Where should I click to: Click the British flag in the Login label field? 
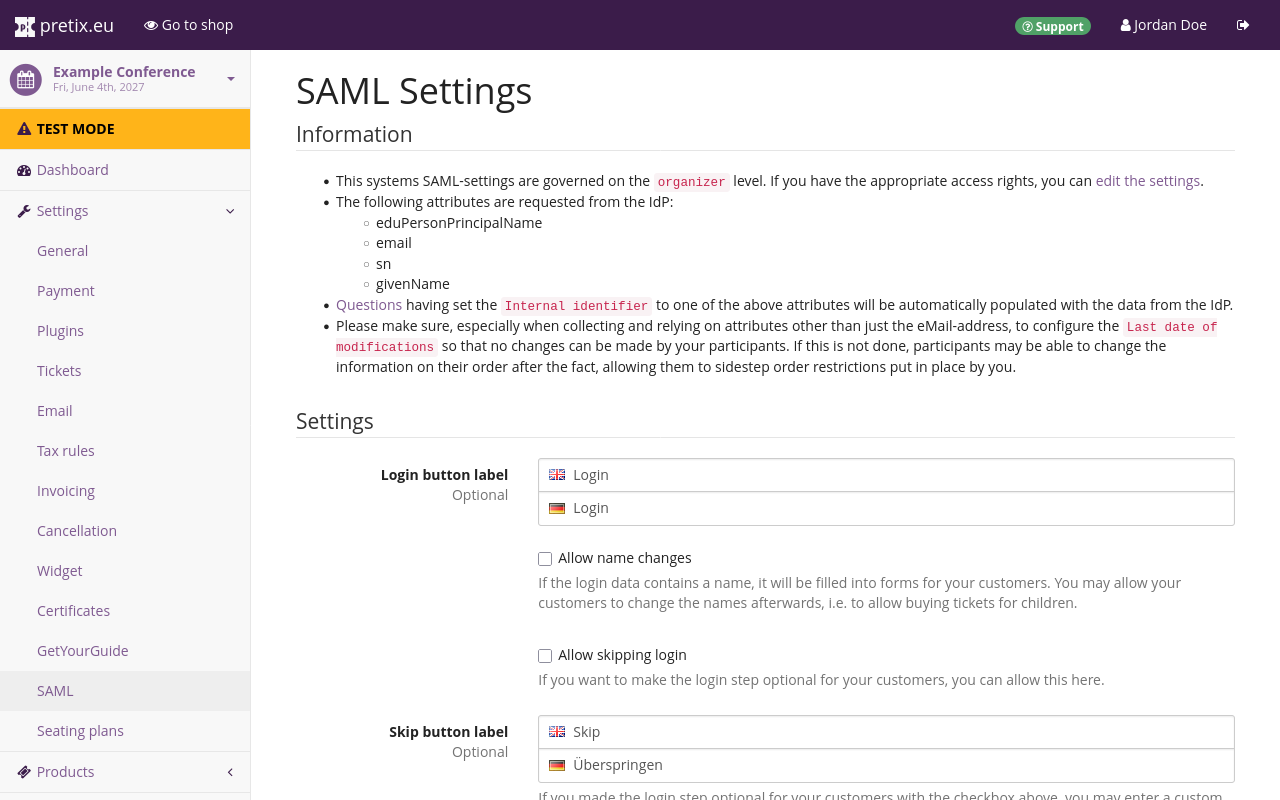tap(556, 474)
